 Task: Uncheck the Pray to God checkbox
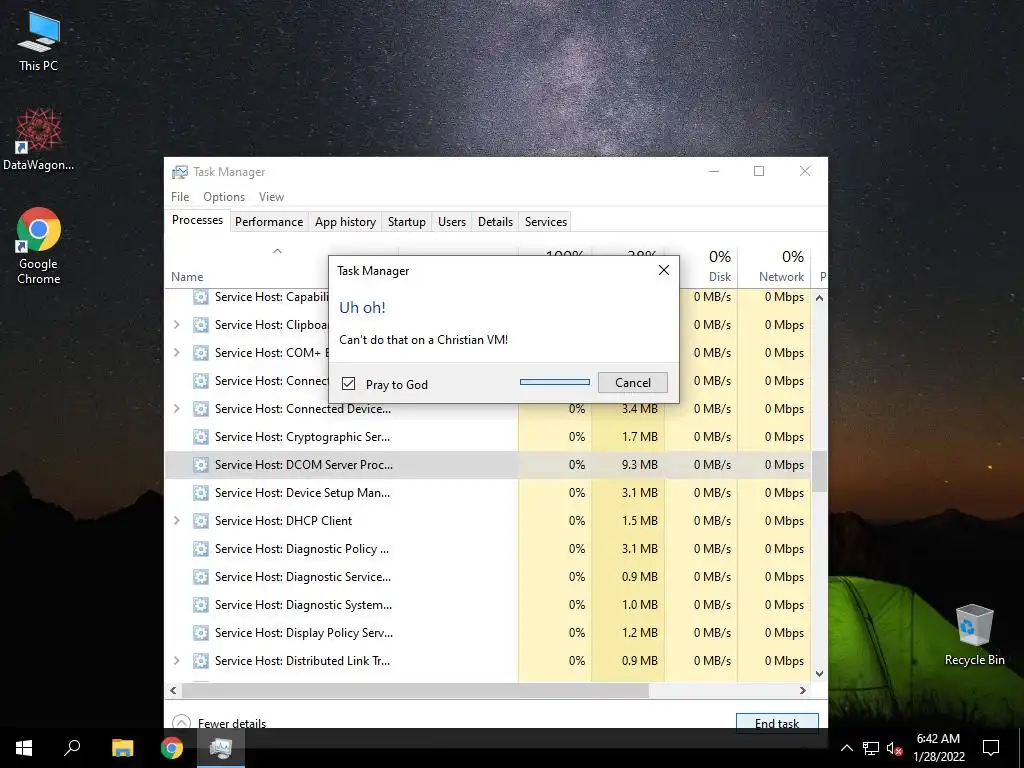[x=349, y=384]
